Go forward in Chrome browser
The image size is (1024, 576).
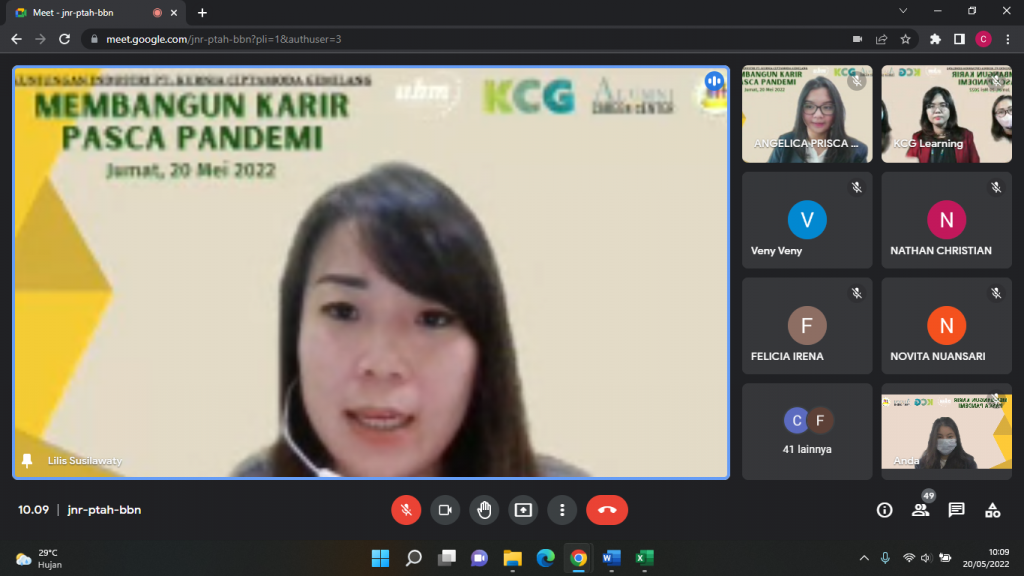pos(40,39)
